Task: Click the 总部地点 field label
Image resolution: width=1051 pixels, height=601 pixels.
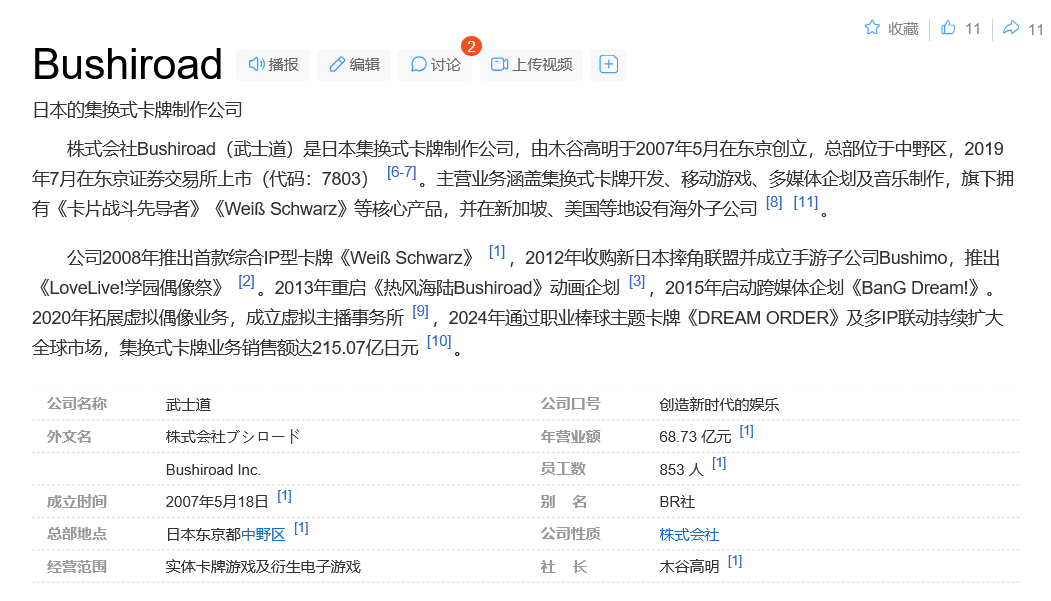Action: coord(77,534)
